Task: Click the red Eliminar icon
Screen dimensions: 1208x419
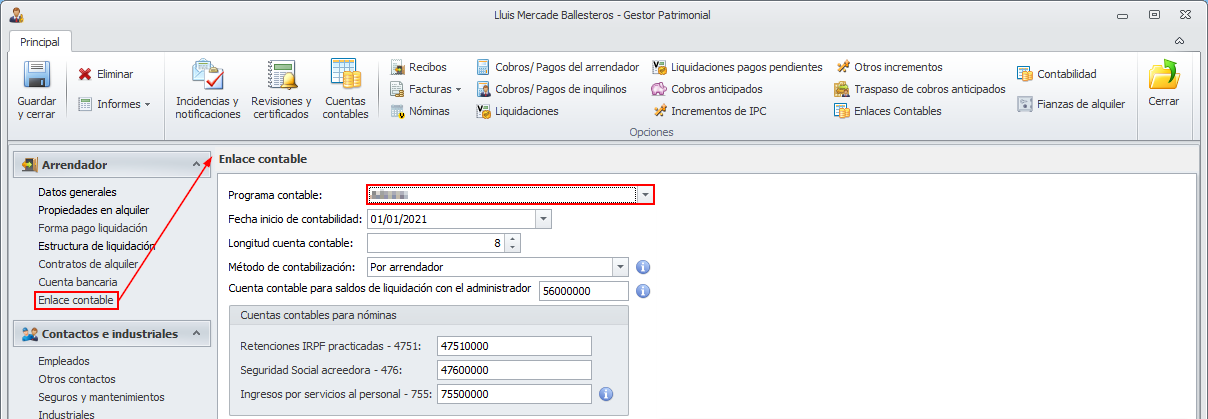Action: click(85, 74)
